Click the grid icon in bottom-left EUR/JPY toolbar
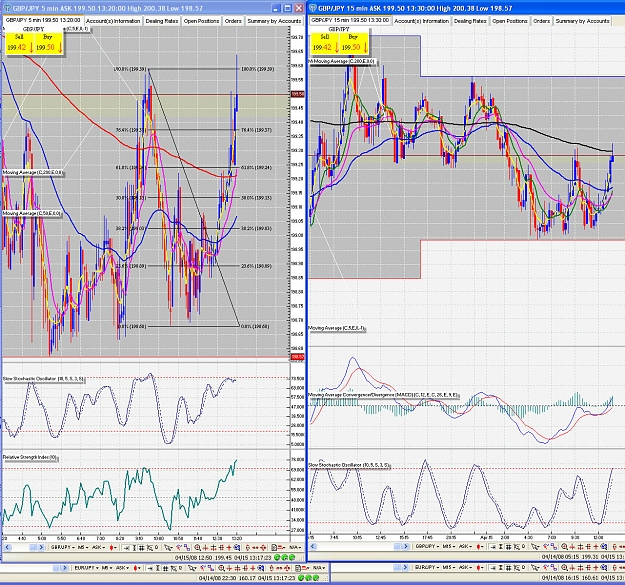 (x=165, y=568)
